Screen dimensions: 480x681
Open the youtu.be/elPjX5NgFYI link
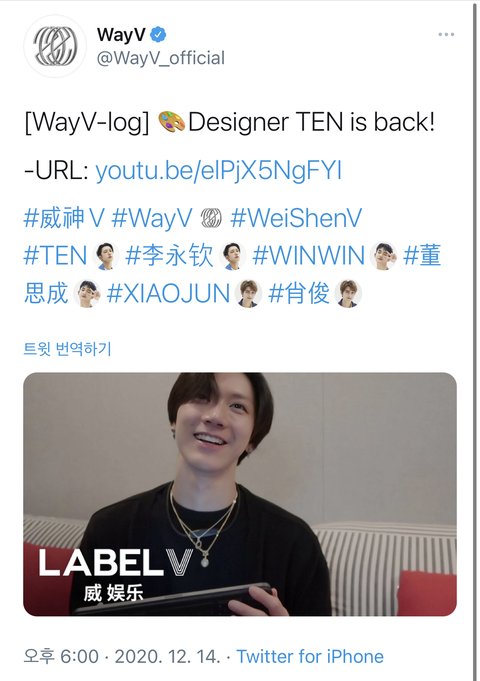pos(218,170)
